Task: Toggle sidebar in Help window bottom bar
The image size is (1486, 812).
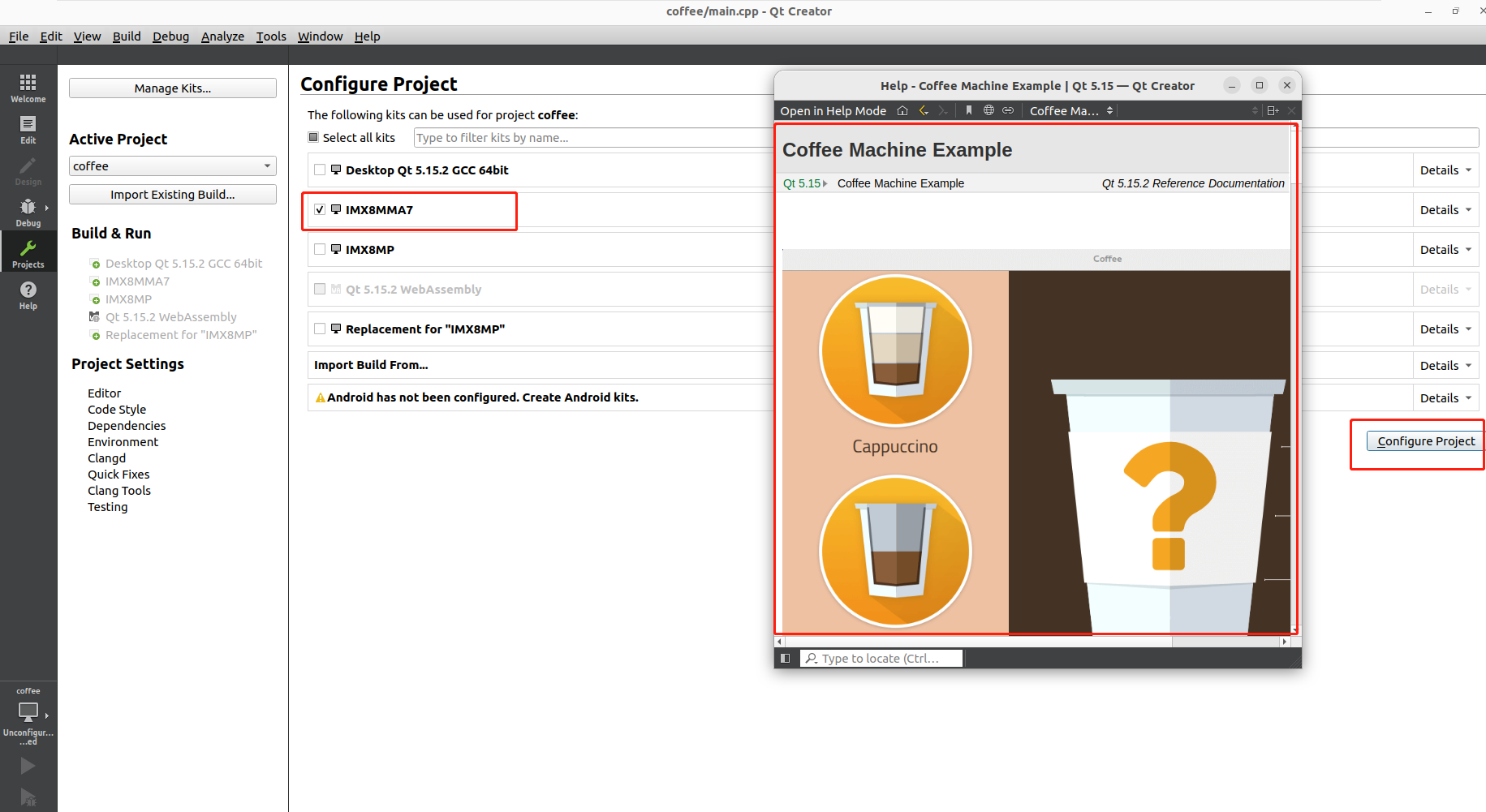Action: tap(785, 658)
